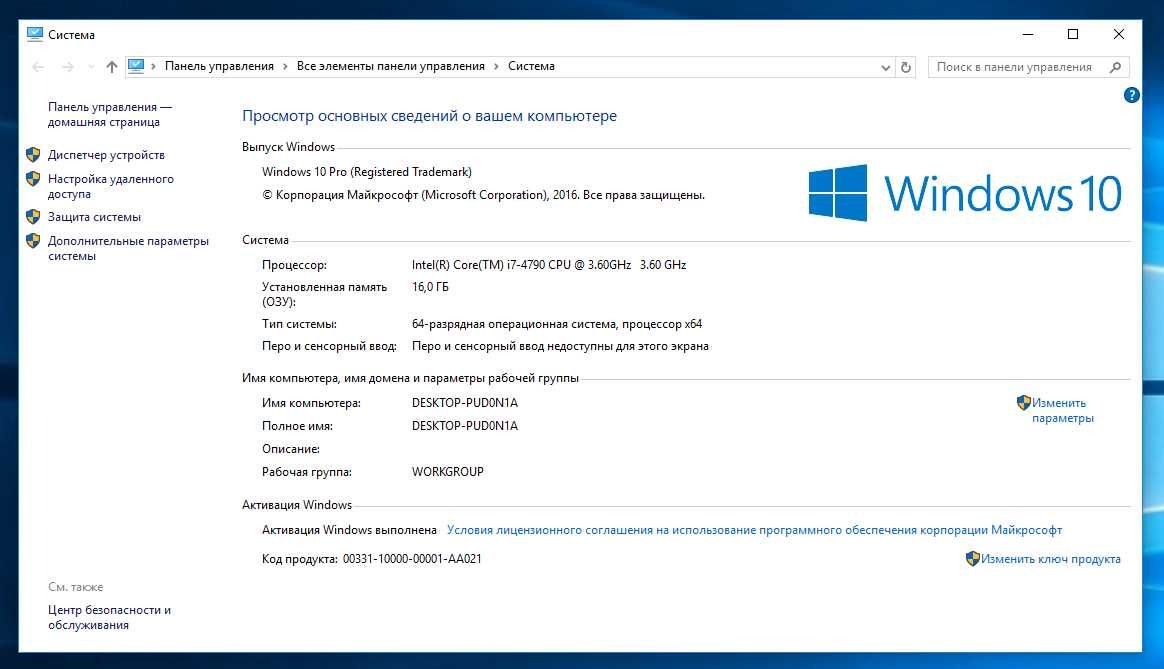Go to Все элементы панели управления breadcrumb
The height and width of the screenshot is (669, 1164).
390,66
